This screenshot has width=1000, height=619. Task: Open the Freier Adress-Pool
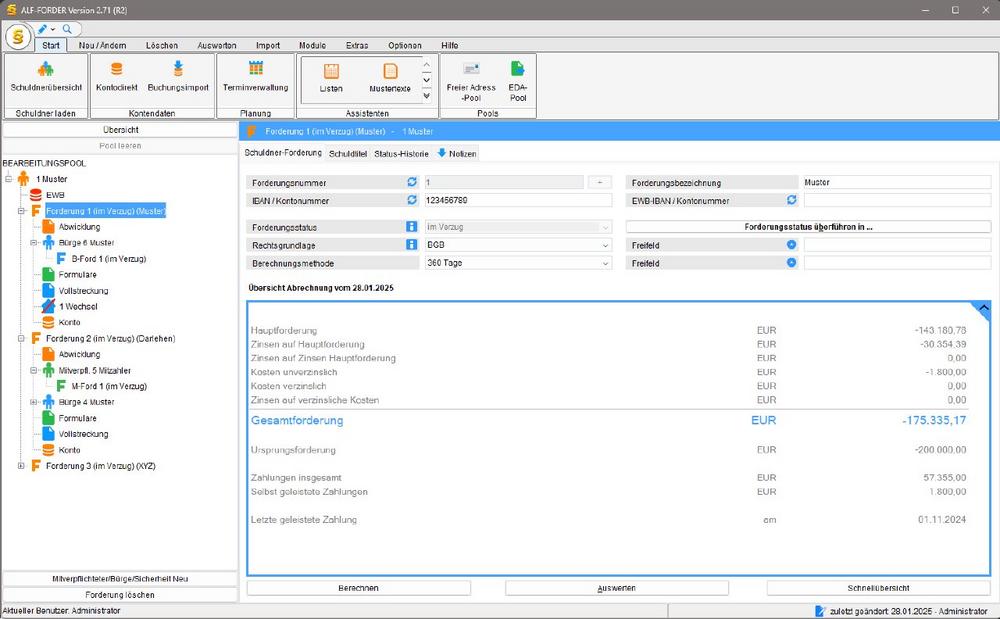(x=471, y=77)
